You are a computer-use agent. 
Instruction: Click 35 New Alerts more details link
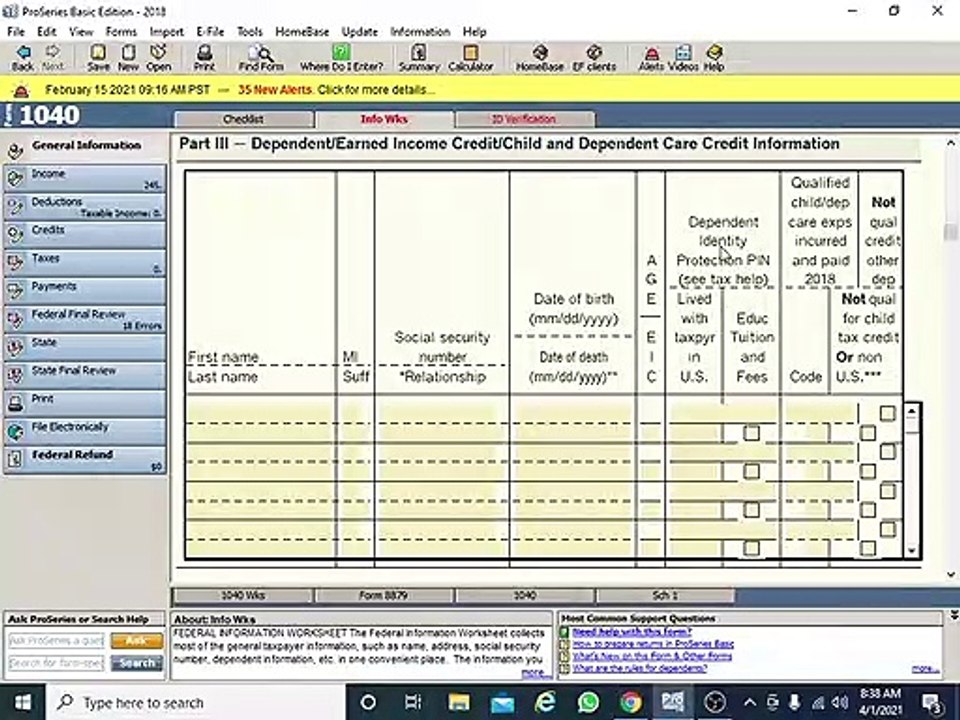click(337, 90)
